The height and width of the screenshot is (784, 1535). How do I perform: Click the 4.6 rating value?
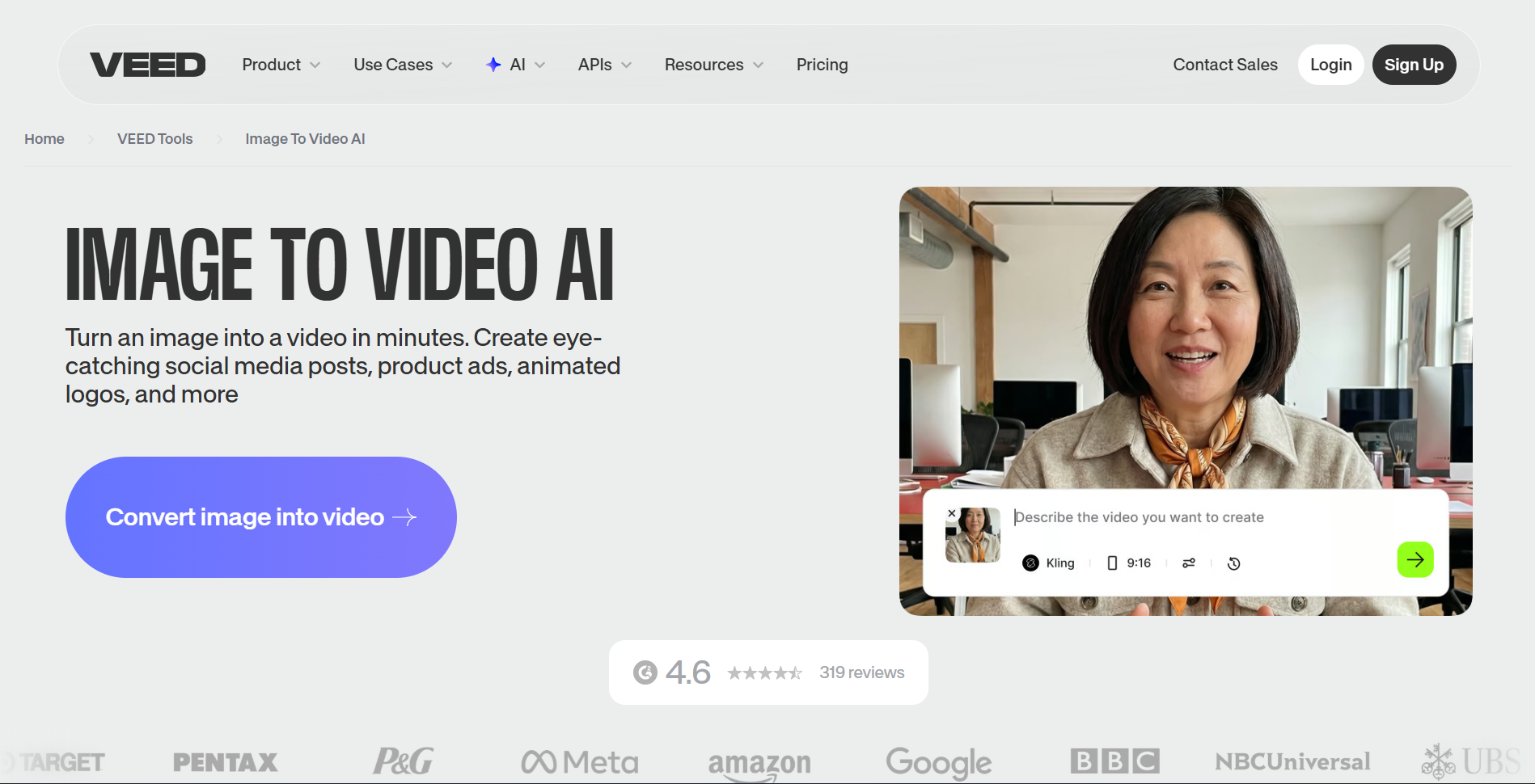[x=688, y=672]
